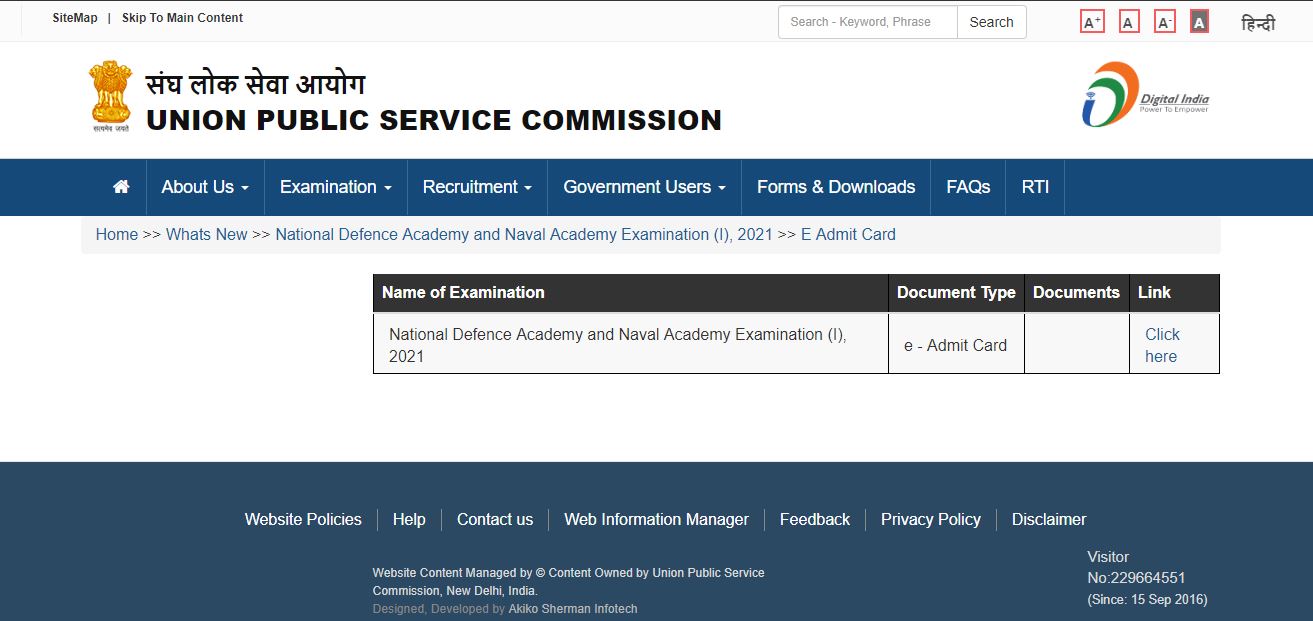Click the Since: 15 Sep 2016 text
This screenshot has width=1313, height=621.
1147,600
